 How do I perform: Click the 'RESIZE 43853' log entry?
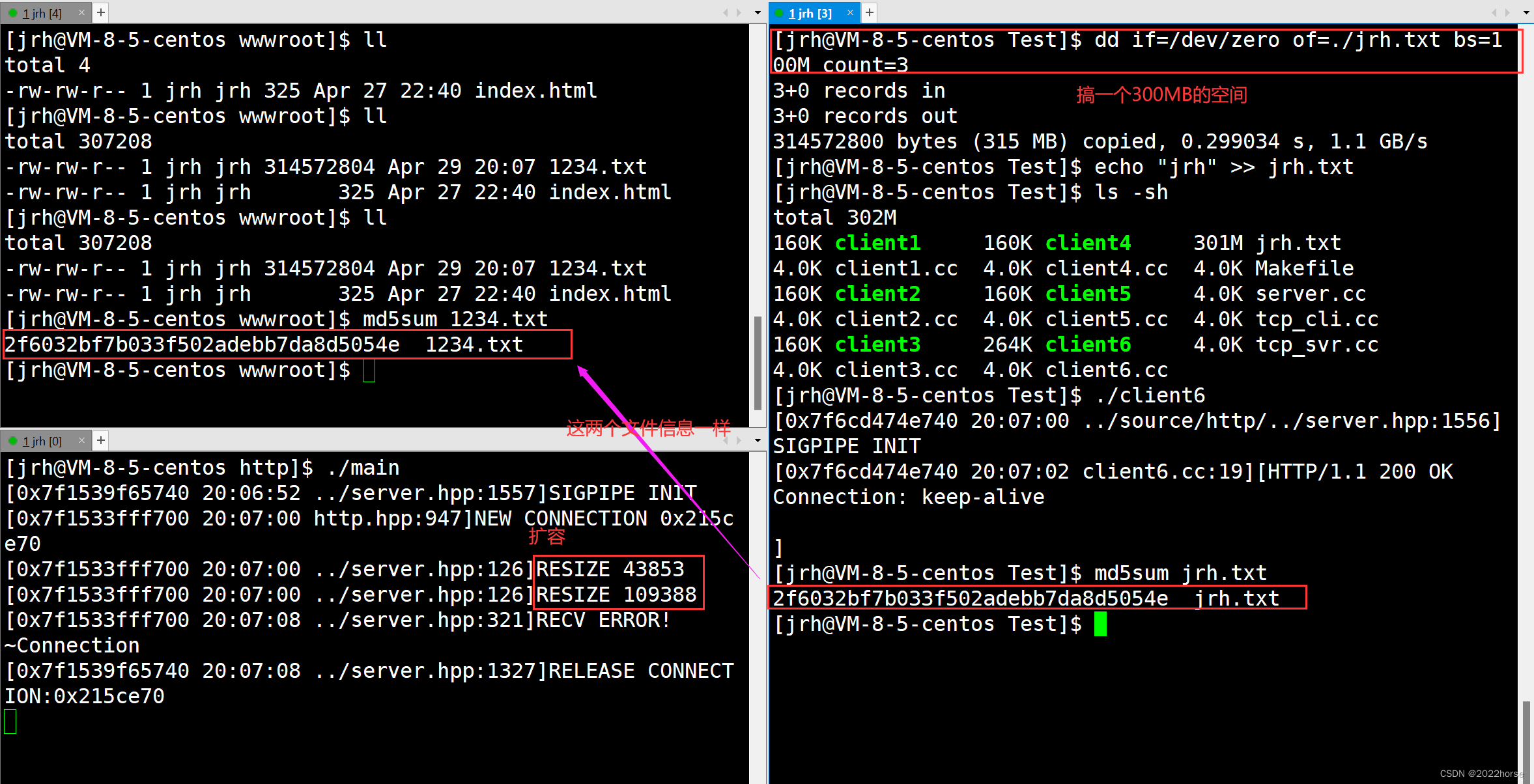[x=610, y=569]
